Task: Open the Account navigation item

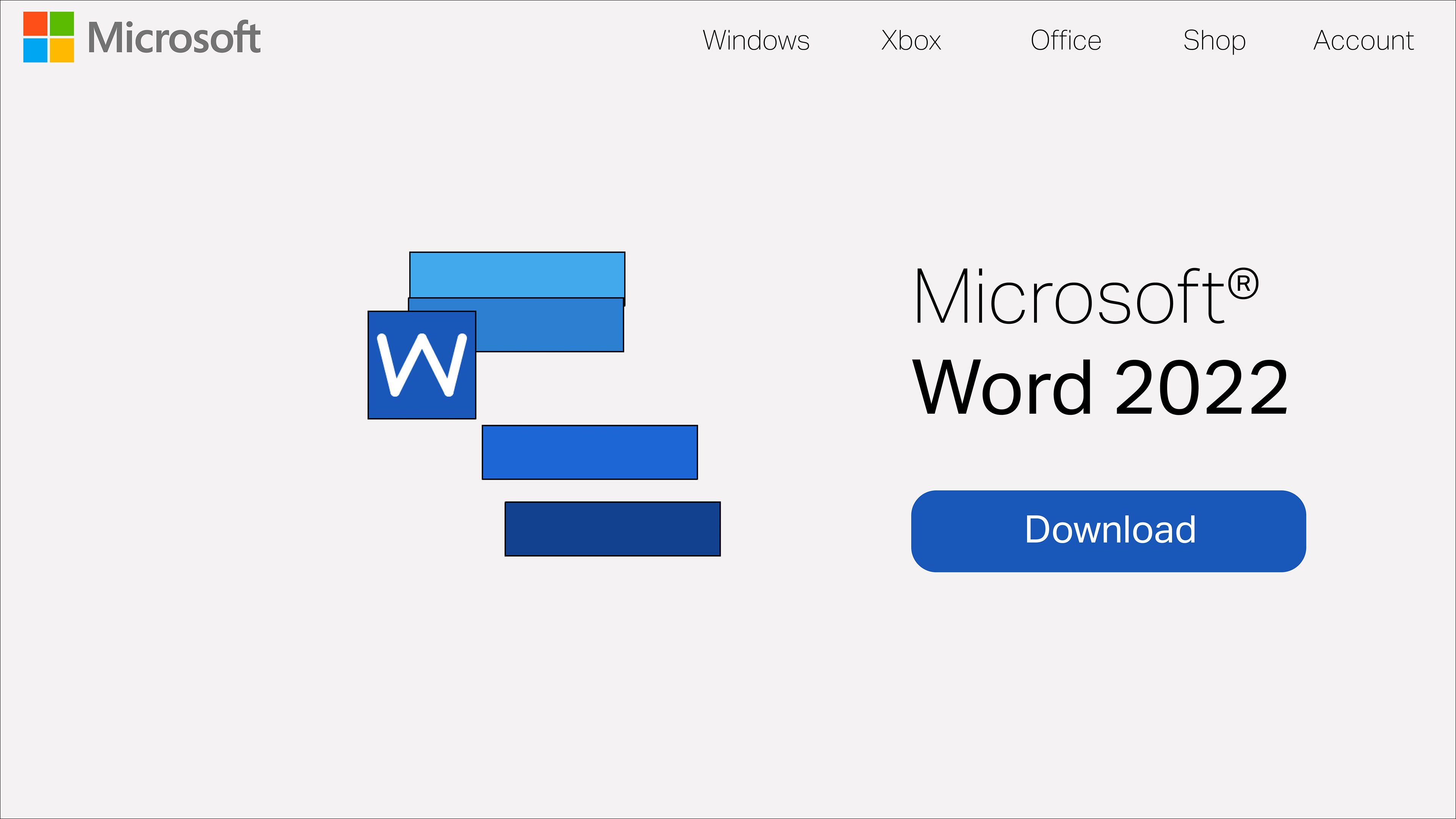Action: pos(1363,40)
